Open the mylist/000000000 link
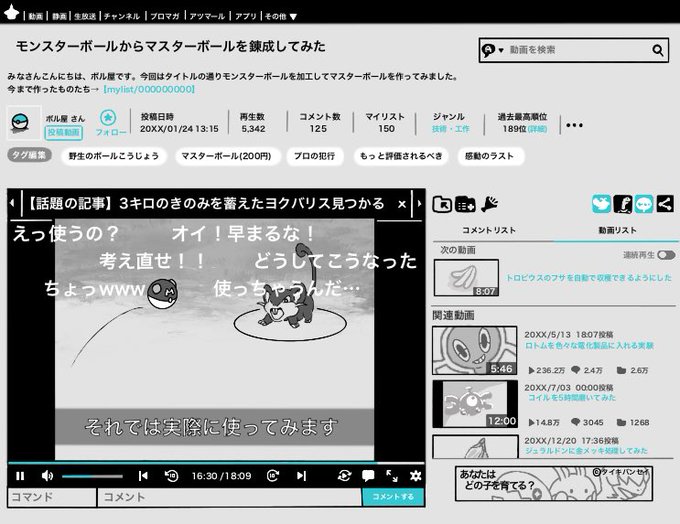Screen dimensions: 680x524 149,89
